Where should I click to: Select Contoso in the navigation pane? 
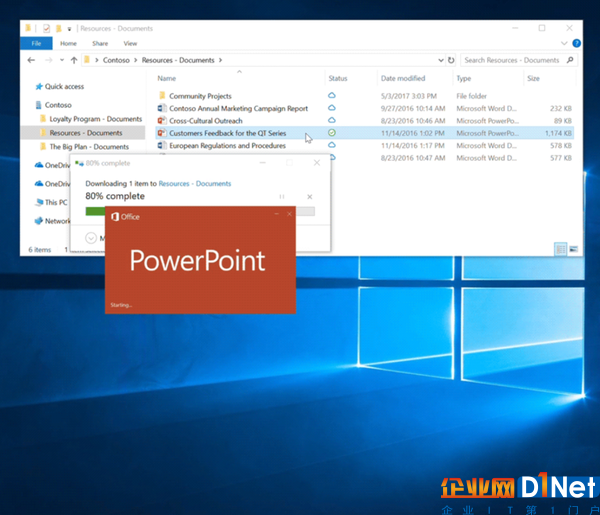pos(58,105)
